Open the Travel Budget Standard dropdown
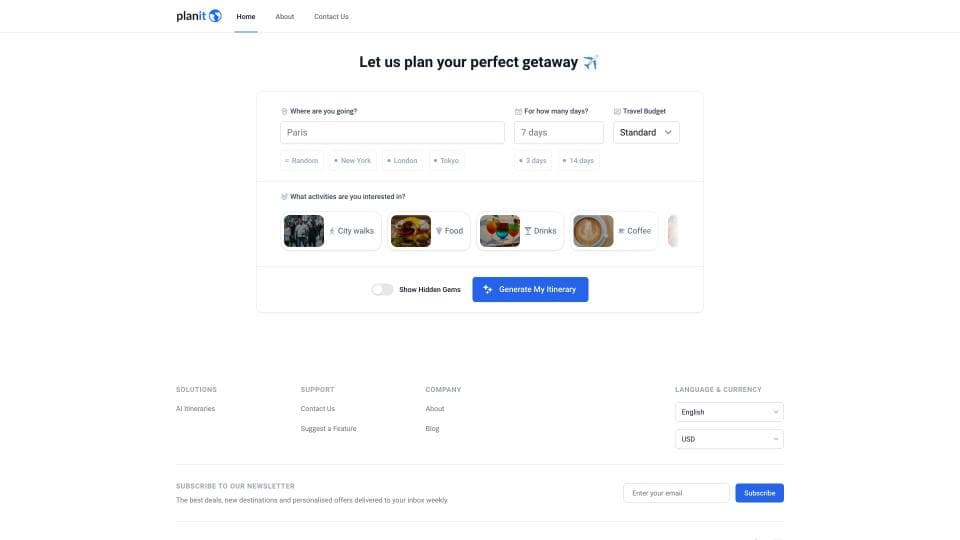Image resolution: width=960 pixels, height=540 pixels. pyautogui.click(x=646, y=132)
